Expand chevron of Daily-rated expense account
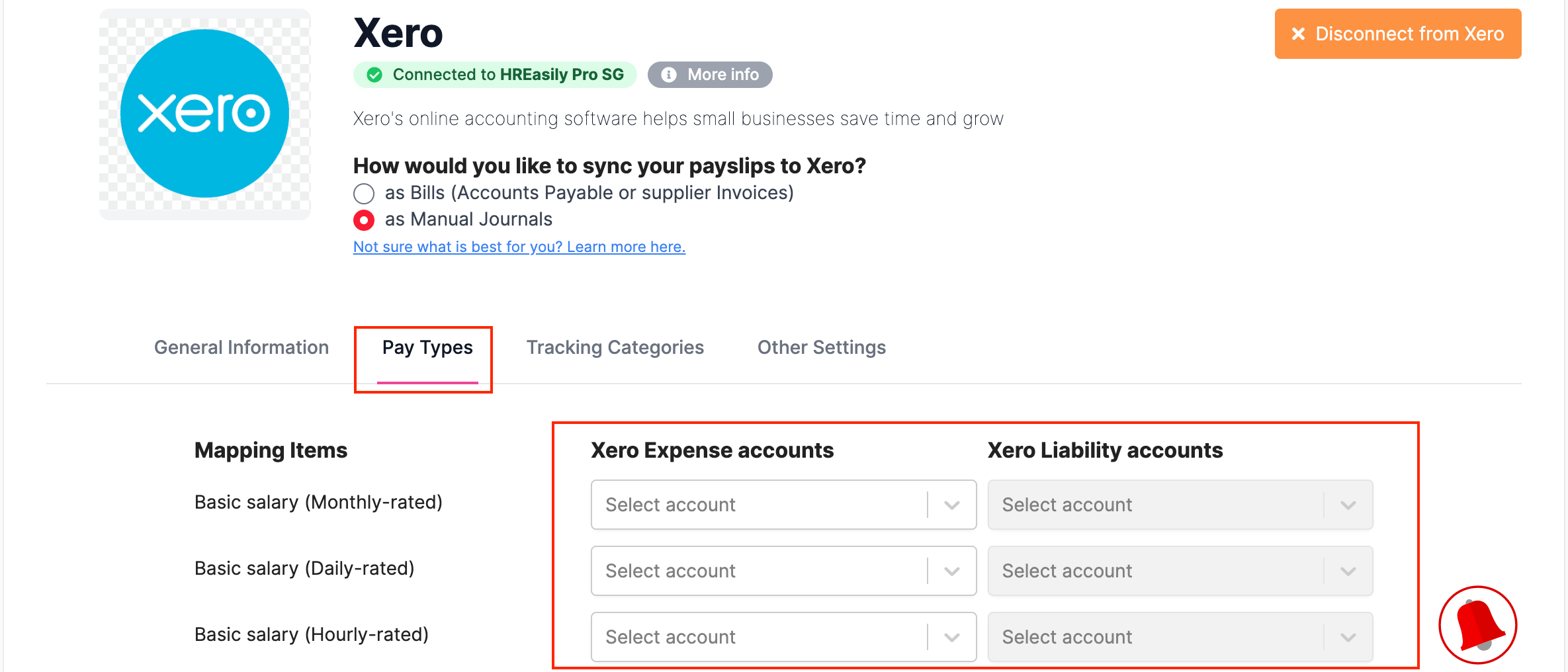 (x=952, y=571)
